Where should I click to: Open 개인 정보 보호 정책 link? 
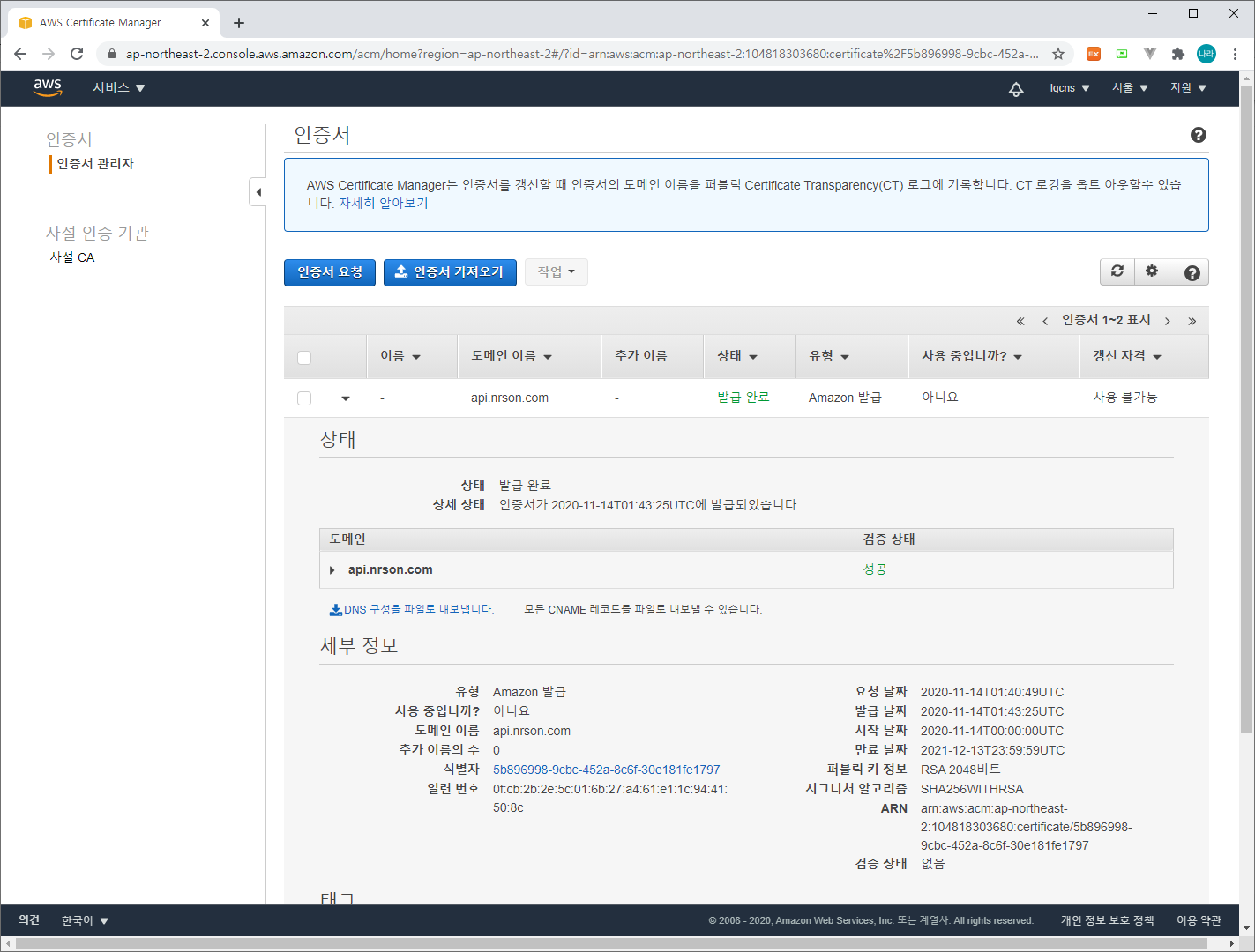pos(1107,920)
